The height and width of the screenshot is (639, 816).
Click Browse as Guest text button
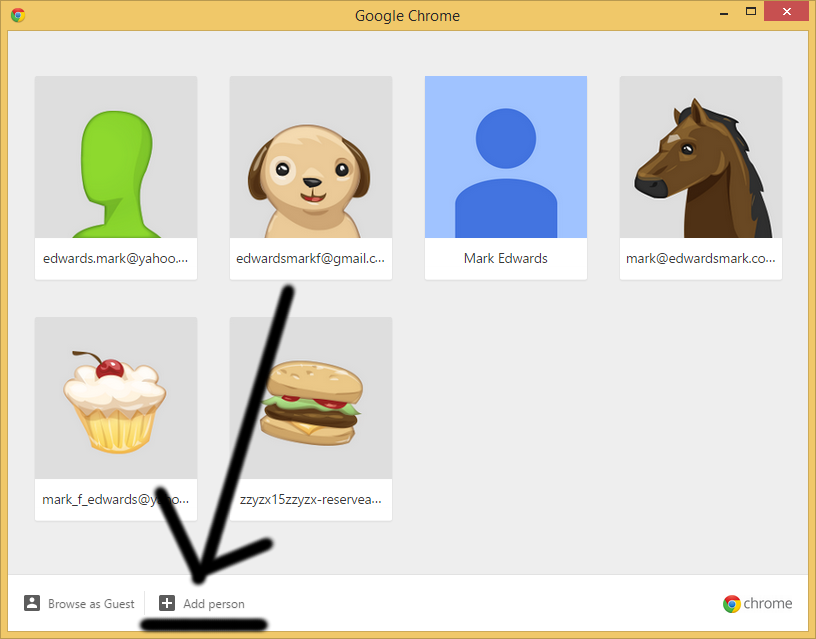click(x=91, y=604)
